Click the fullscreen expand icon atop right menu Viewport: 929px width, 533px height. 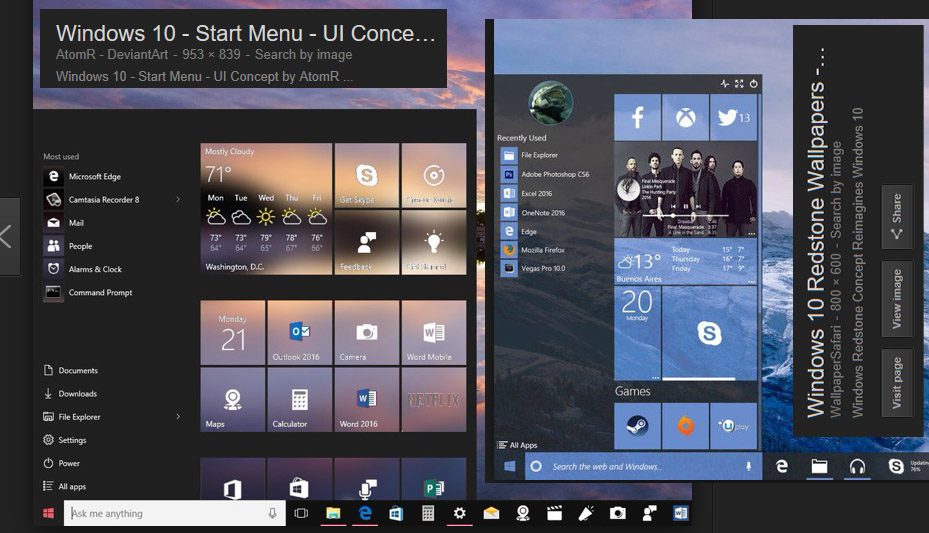pyautogui.click(x=739, y=84)
